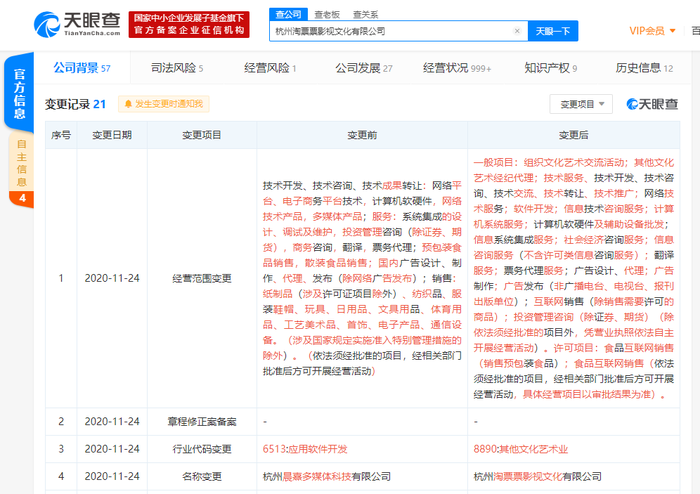Switch to 查老板 search tab

[x=327, y=15]
